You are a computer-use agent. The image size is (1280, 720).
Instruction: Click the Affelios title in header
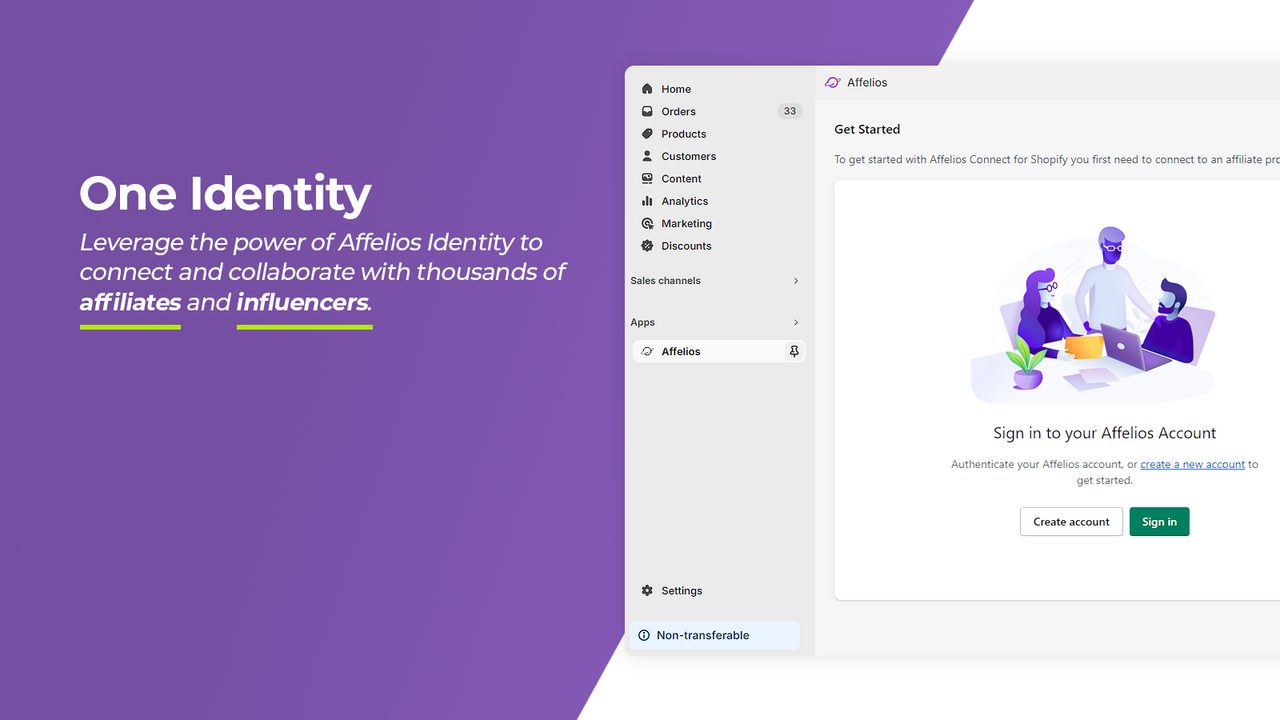867,82
